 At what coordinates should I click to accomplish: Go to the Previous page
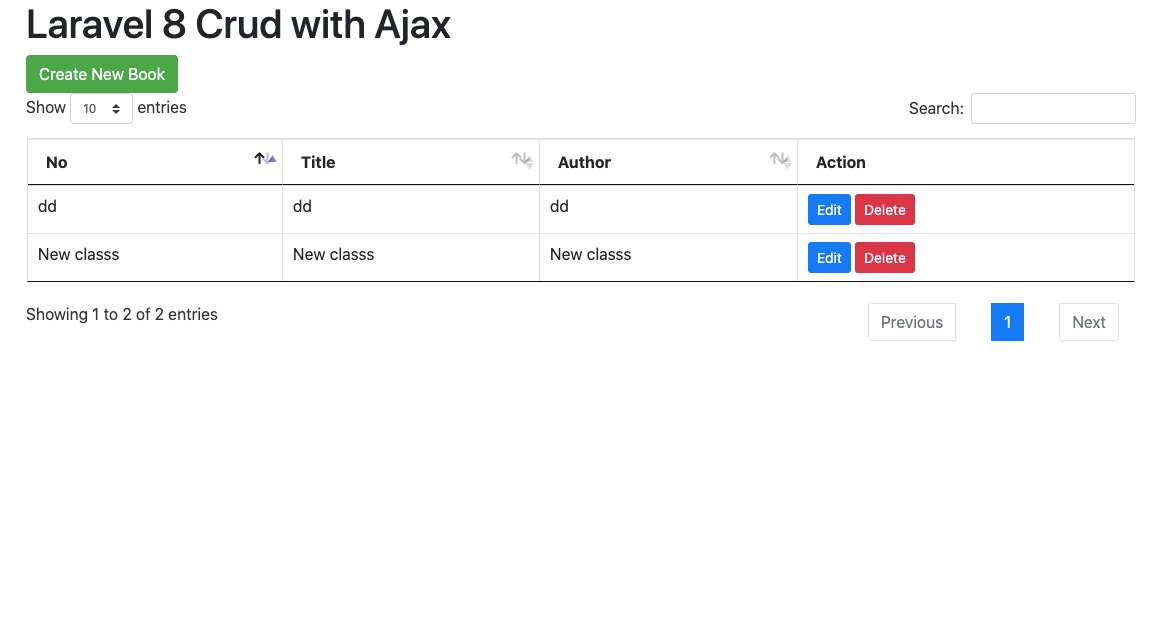point(911,322)
